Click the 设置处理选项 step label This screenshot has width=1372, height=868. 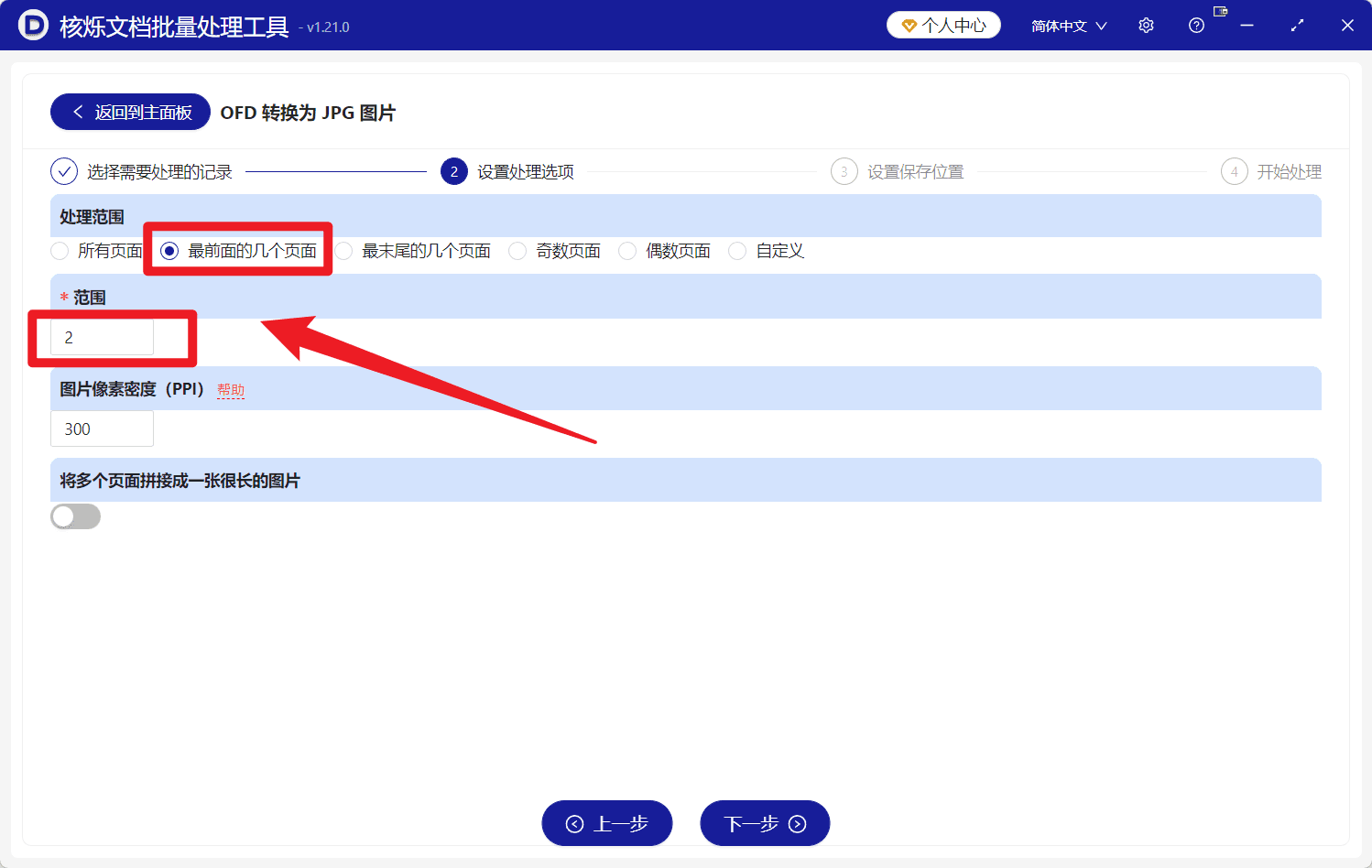523,171
